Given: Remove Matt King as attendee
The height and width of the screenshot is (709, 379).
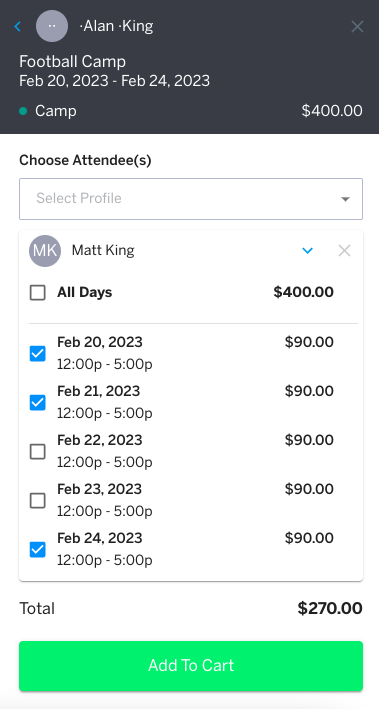Looking at the screenshot, I should tap(345, 251).
